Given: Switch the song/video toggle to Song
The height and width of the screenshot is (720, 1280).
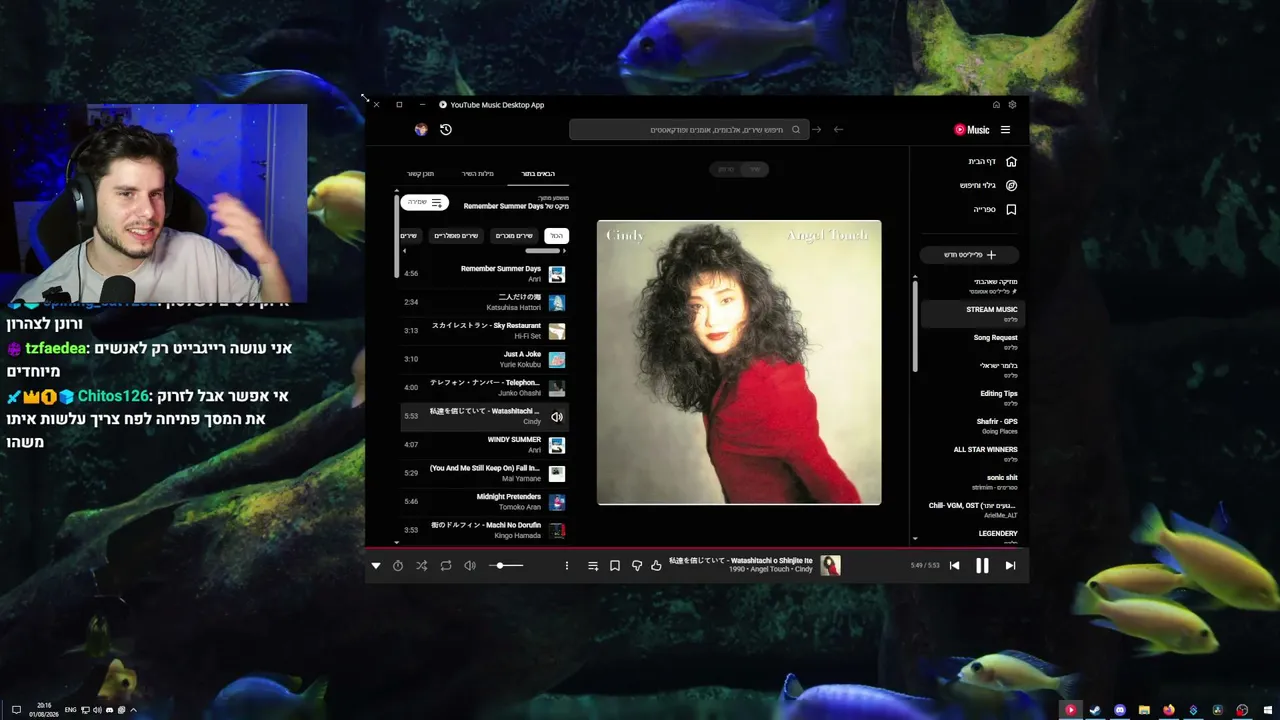Looking at the screenshot, I should (754, 169).
